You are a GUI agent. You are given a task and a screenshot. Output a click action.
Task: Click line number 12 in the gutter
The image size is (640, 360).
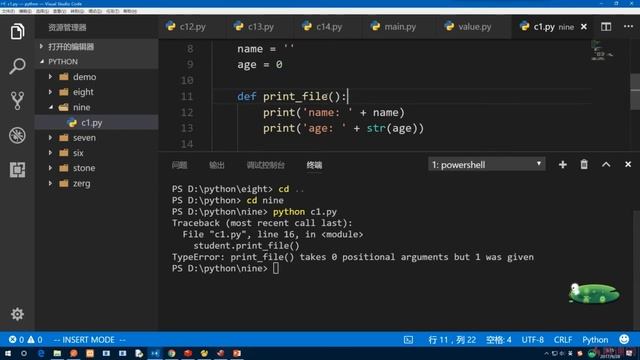[x=187, y=112]
